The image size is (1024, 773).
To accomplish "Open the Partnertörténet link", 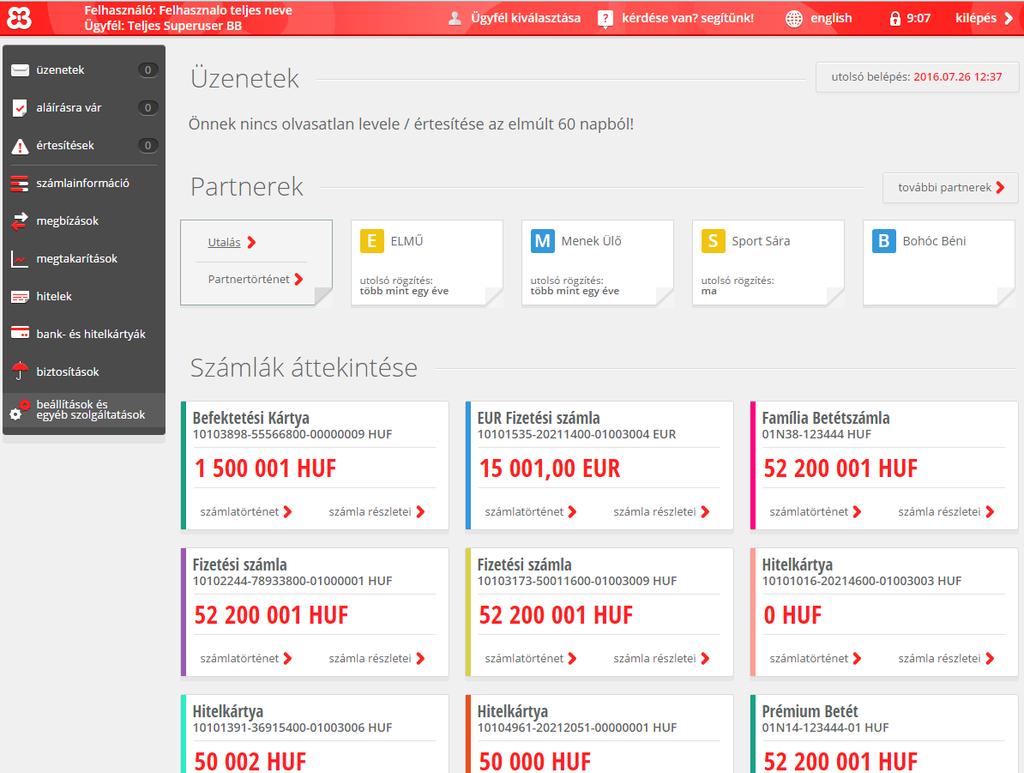I will 248,279.
